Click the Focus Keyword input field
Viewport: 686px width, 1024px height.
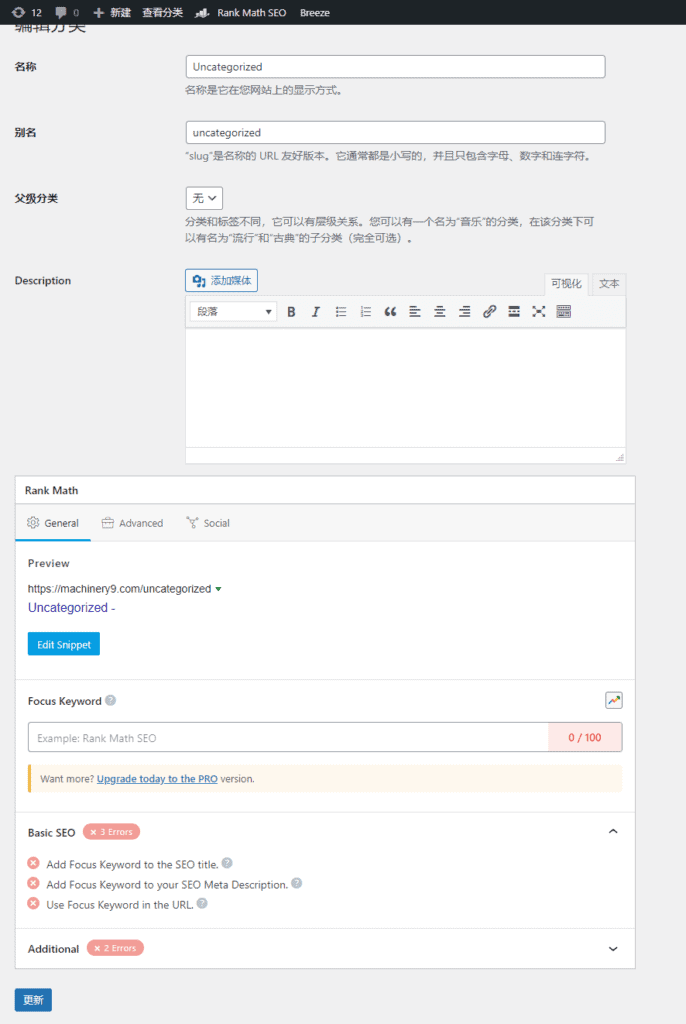click(288, 737)
